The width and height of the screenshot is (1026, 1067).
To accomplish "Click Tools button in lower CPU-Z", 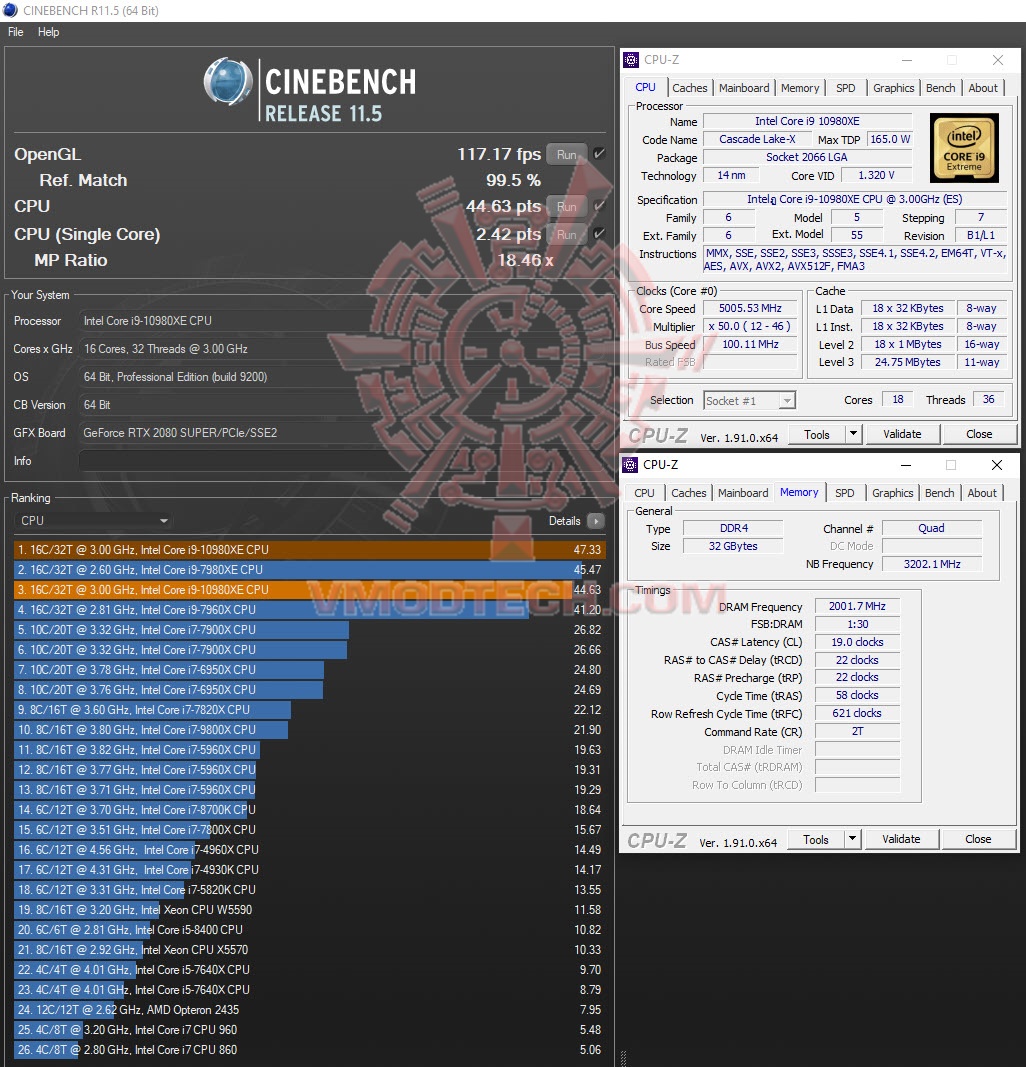I will click(x=815, y=840).
